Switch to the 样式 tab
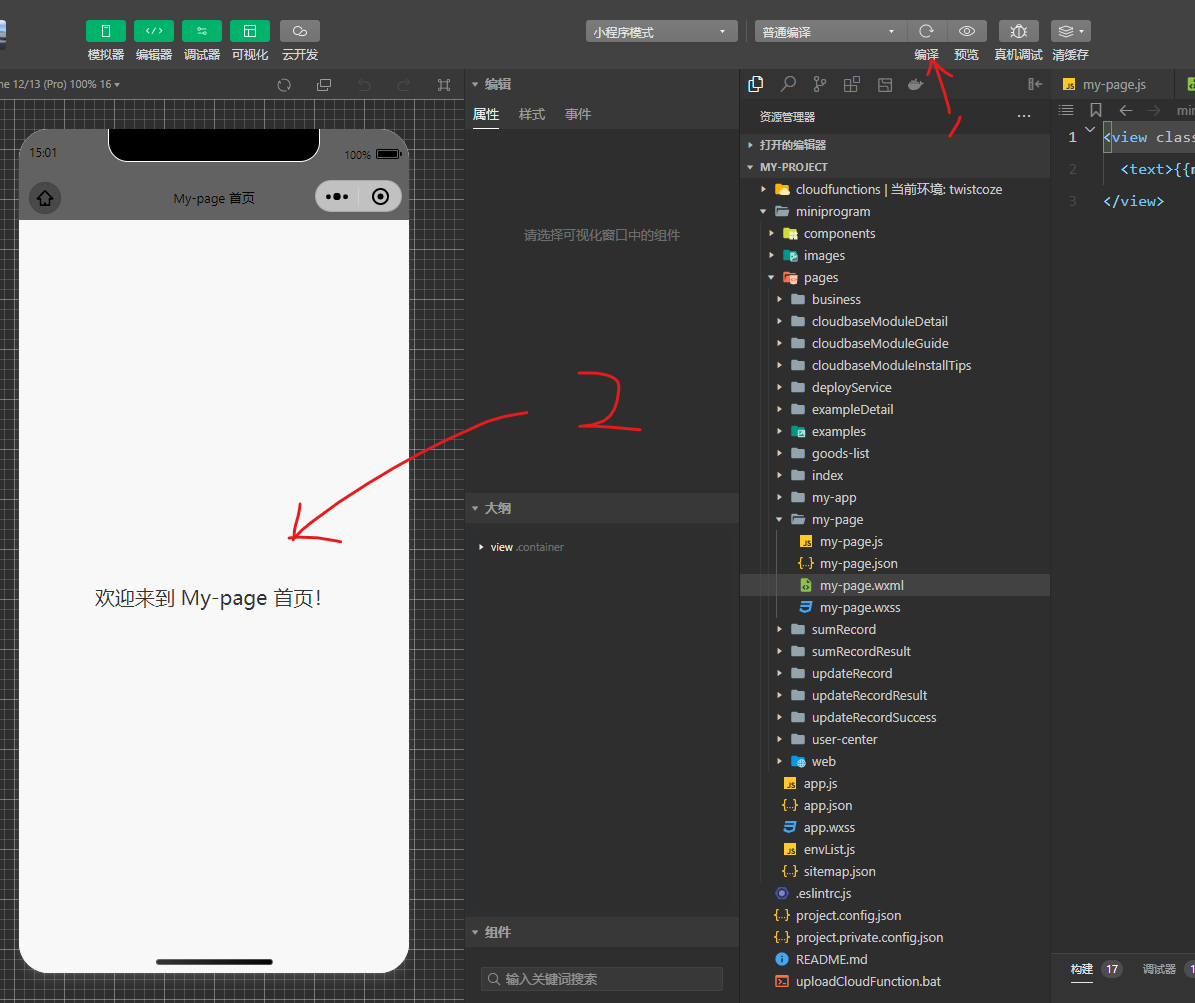1195x1003 pixels. point(532,114)
